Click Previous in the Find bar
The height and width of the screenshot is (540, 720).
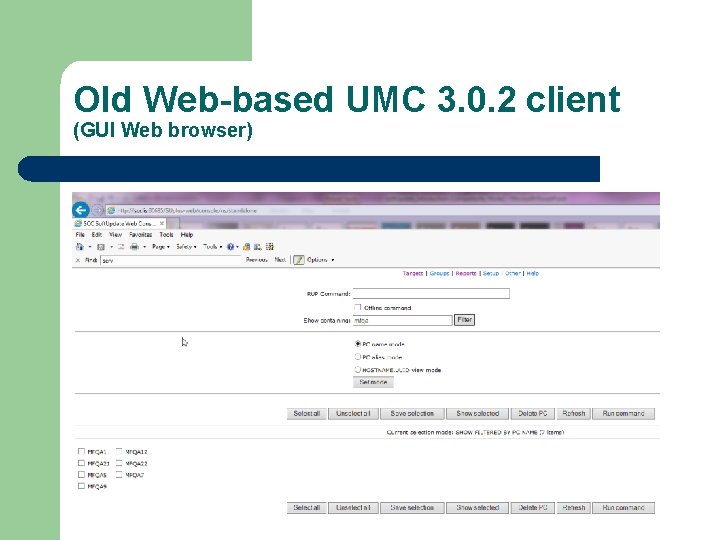(x=256, y=260)
